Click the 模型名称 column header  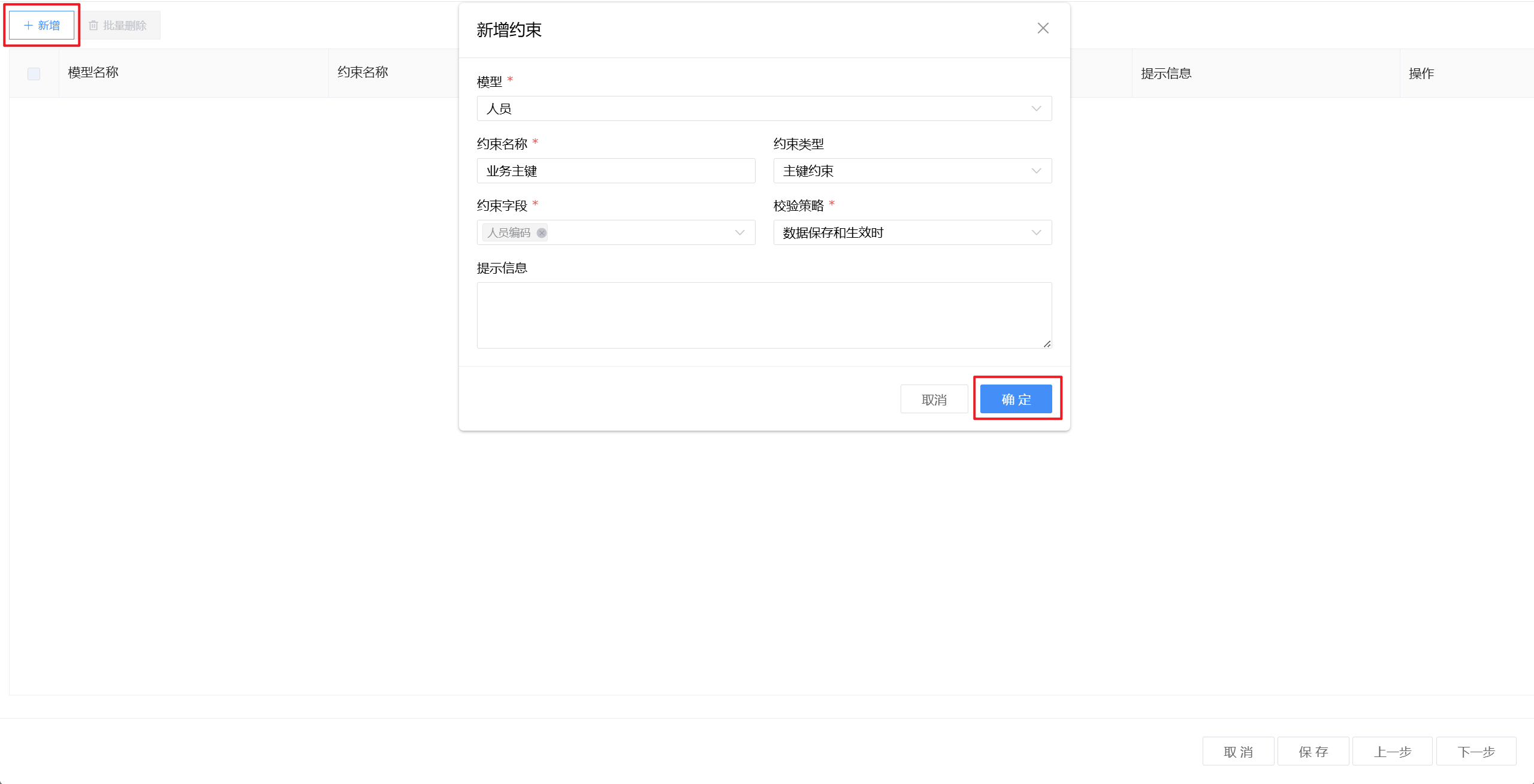coord(93,72)
